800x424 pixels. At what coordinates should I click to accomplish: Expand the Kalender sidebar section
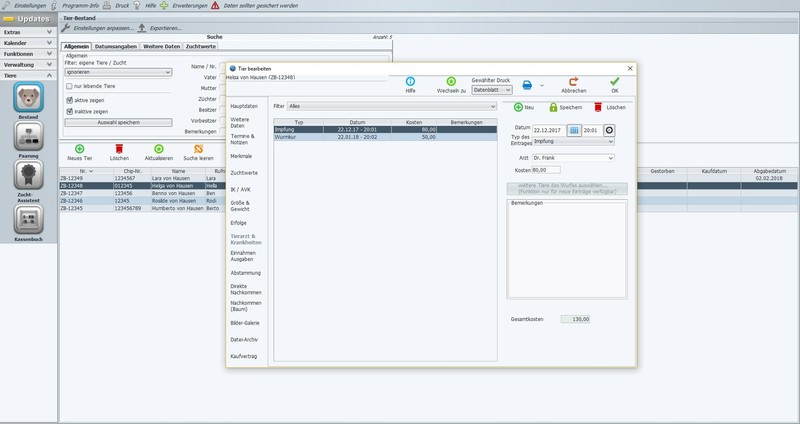28,43
